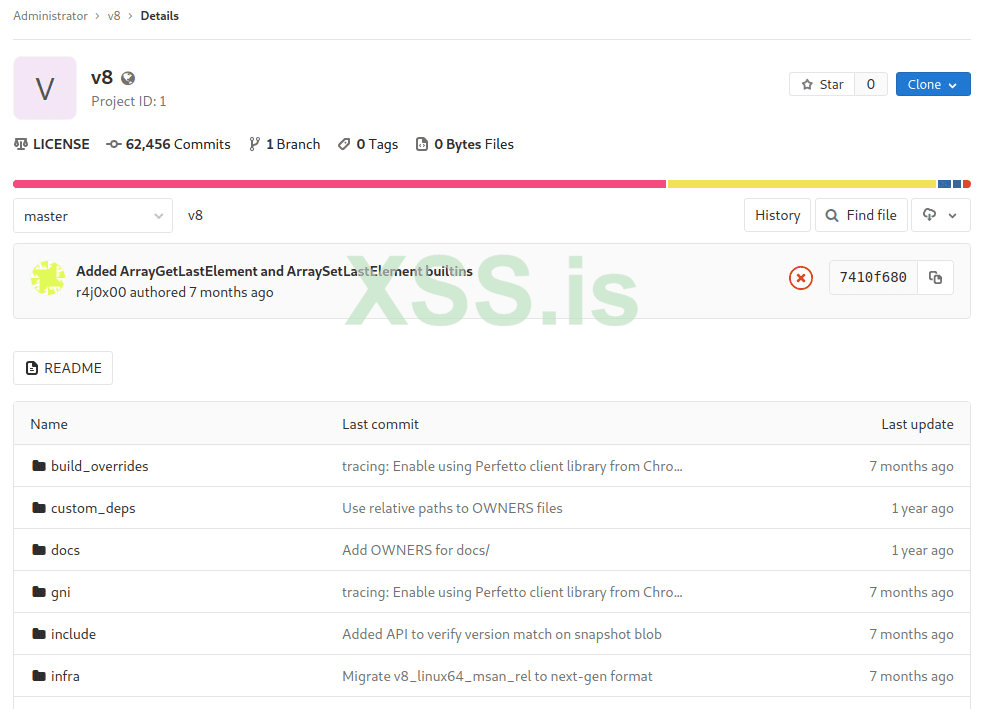The image size is (982, 709).
Task: Click the Last update column header
Action: click(x=917, y=425)
